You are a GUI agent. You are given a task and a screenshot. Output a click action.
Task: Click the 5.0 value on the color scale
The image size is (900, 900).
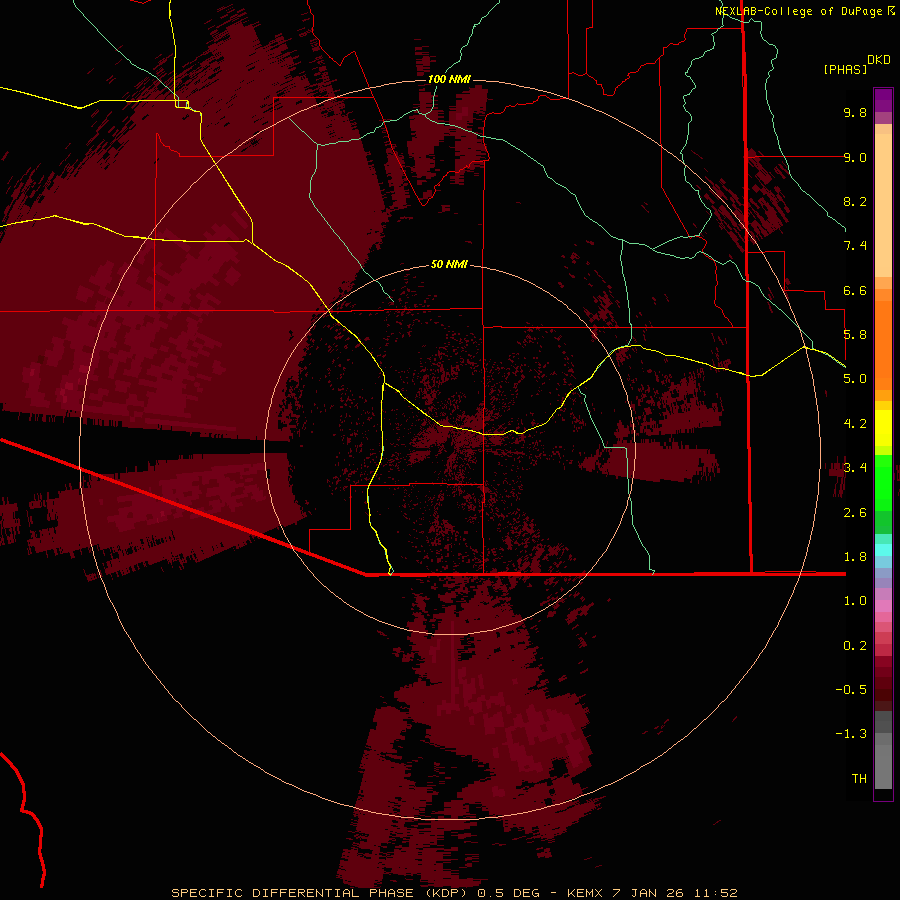tap(855, 379)
